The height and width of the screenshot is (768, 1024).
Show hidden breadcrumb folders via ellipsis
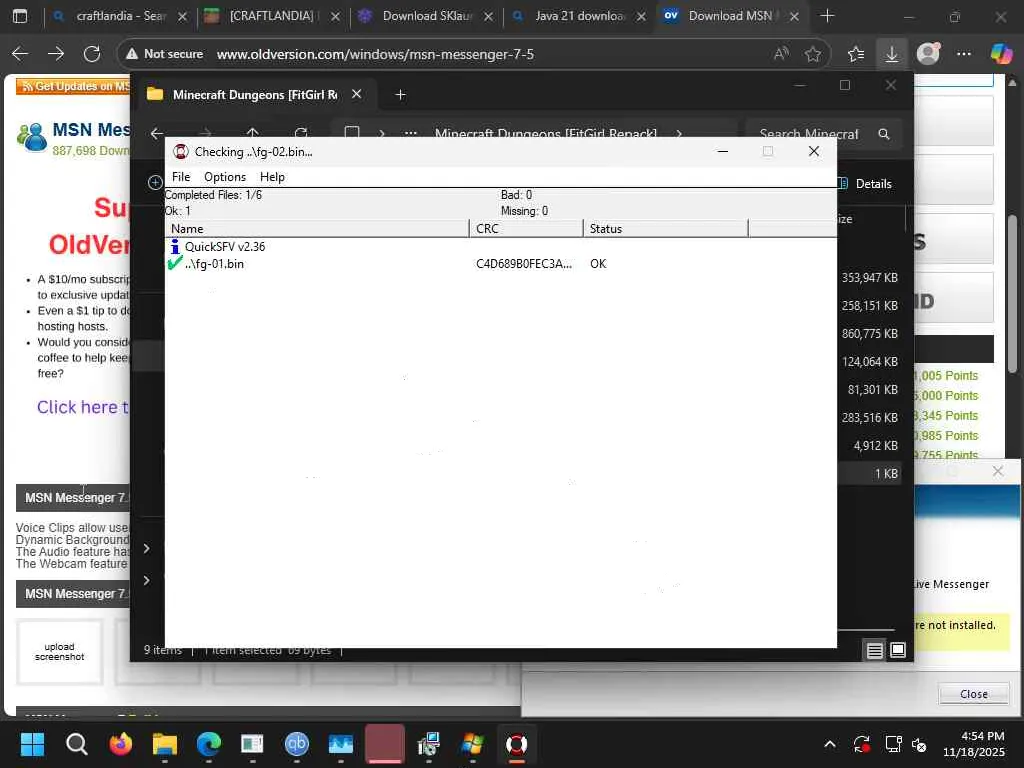pos(410,134)
